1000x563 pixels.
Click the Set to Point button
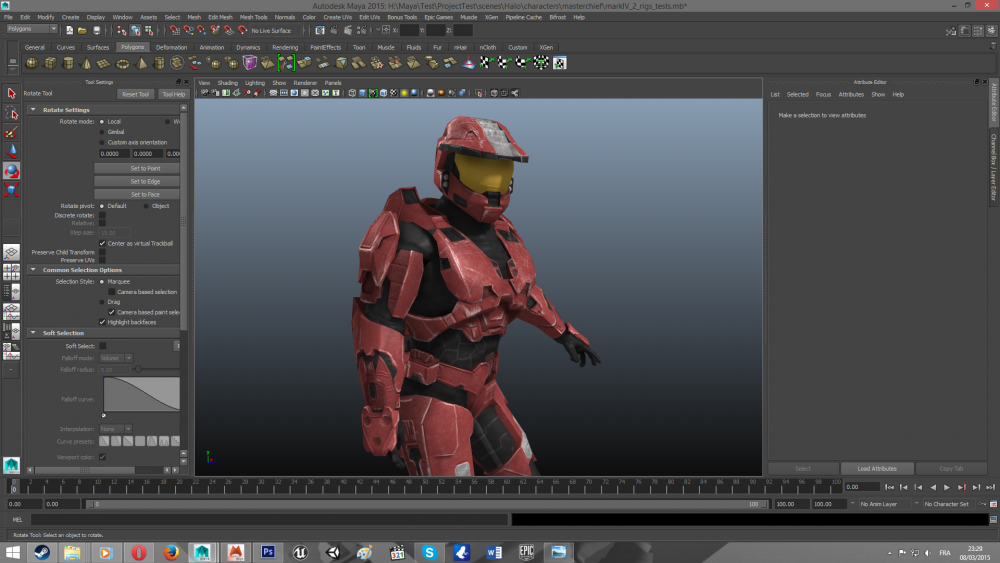click(137, 168)
